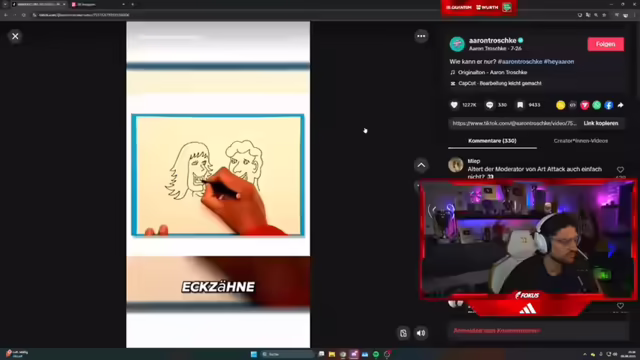Open browser menu at toolbar right end

(x=635, y=15)
